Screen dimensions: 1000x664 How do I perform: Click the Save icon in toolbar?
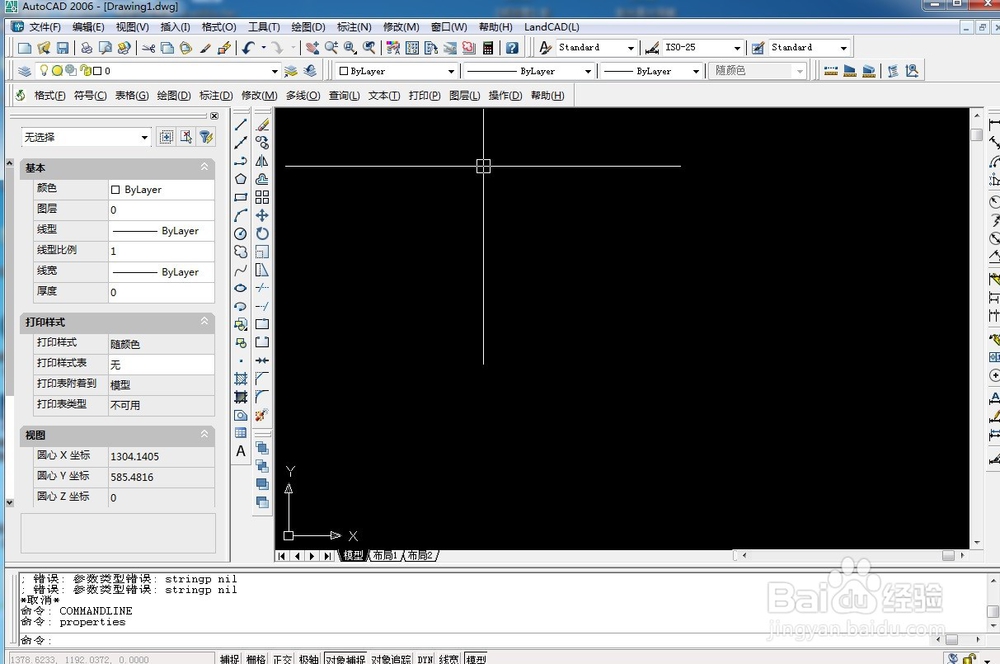coord(62,48)
